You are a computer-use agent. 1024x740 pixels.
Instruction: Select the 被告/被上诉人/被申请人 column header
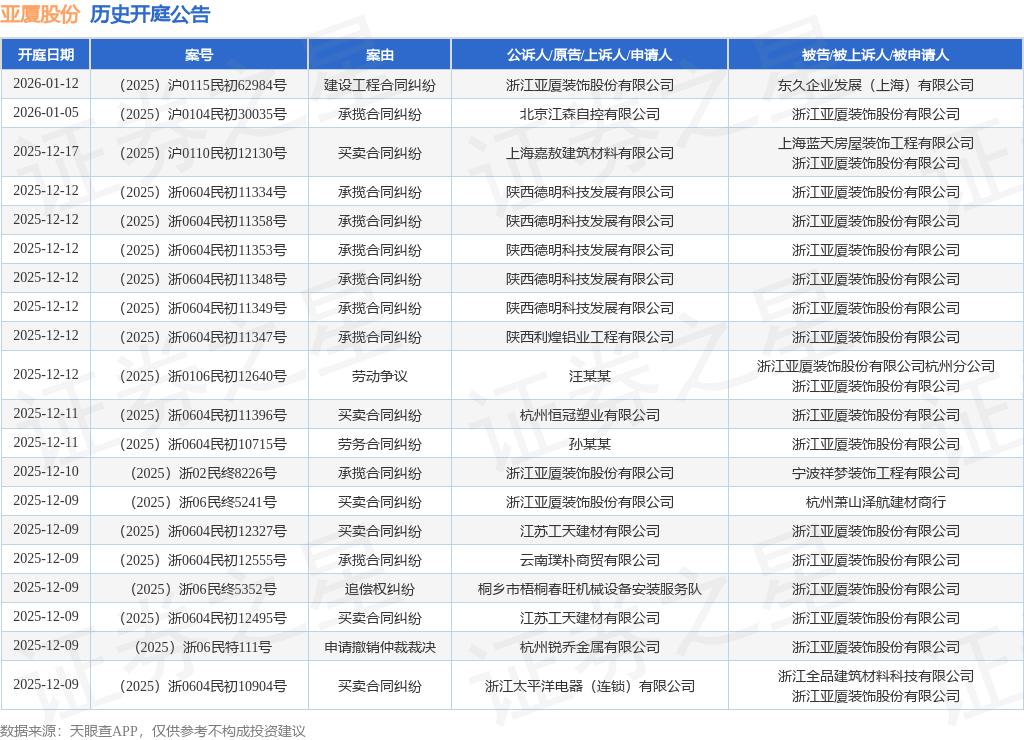click(x=875, y=55)
